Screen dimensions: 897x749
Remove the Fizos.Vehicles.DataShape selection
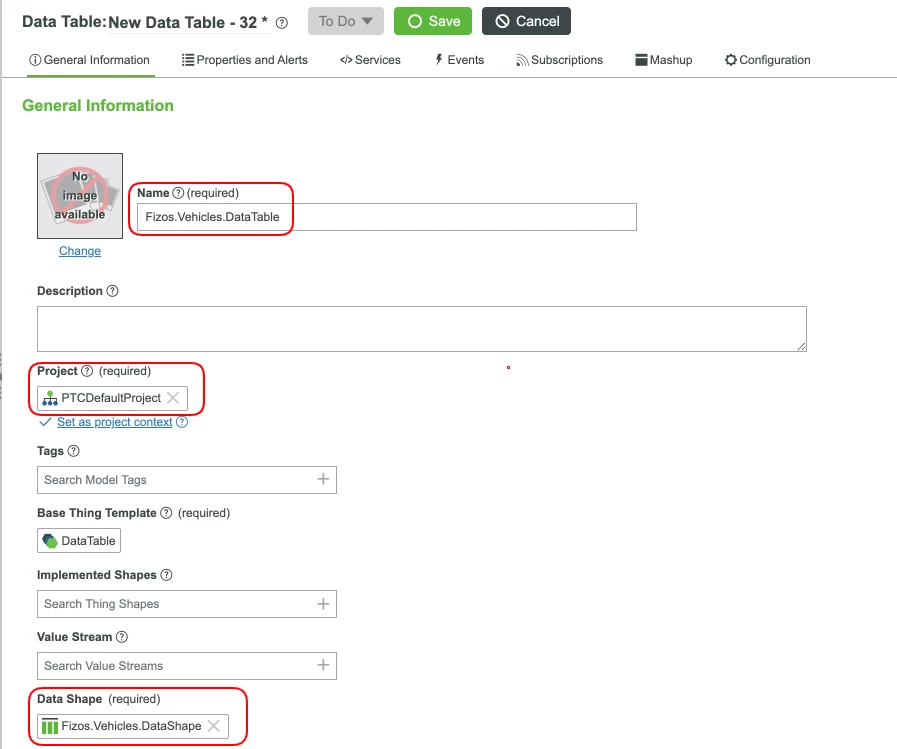(x=214, y=726)
